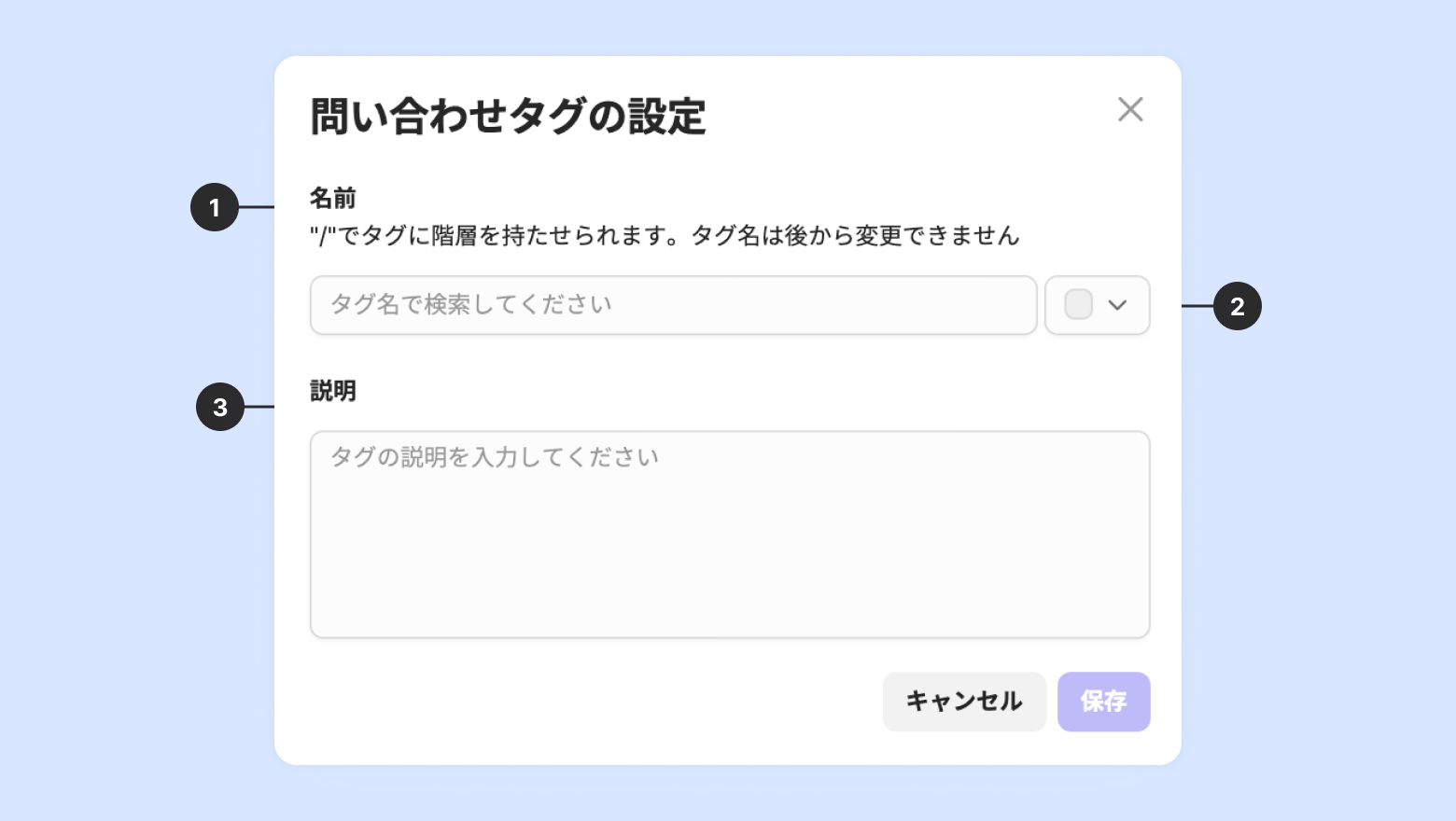Click annotation marker number 3
1456x821 pixels.
[220, 407]
